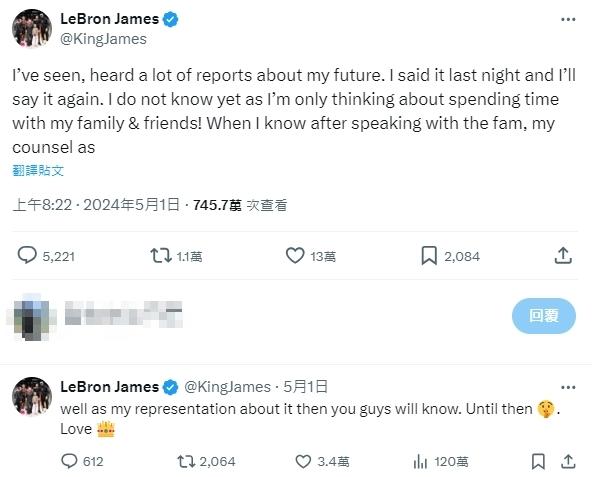The width and height of the screenshot is (592, 477).
Task: Like the main tweet with the heart icon
Action: [295, 256]
